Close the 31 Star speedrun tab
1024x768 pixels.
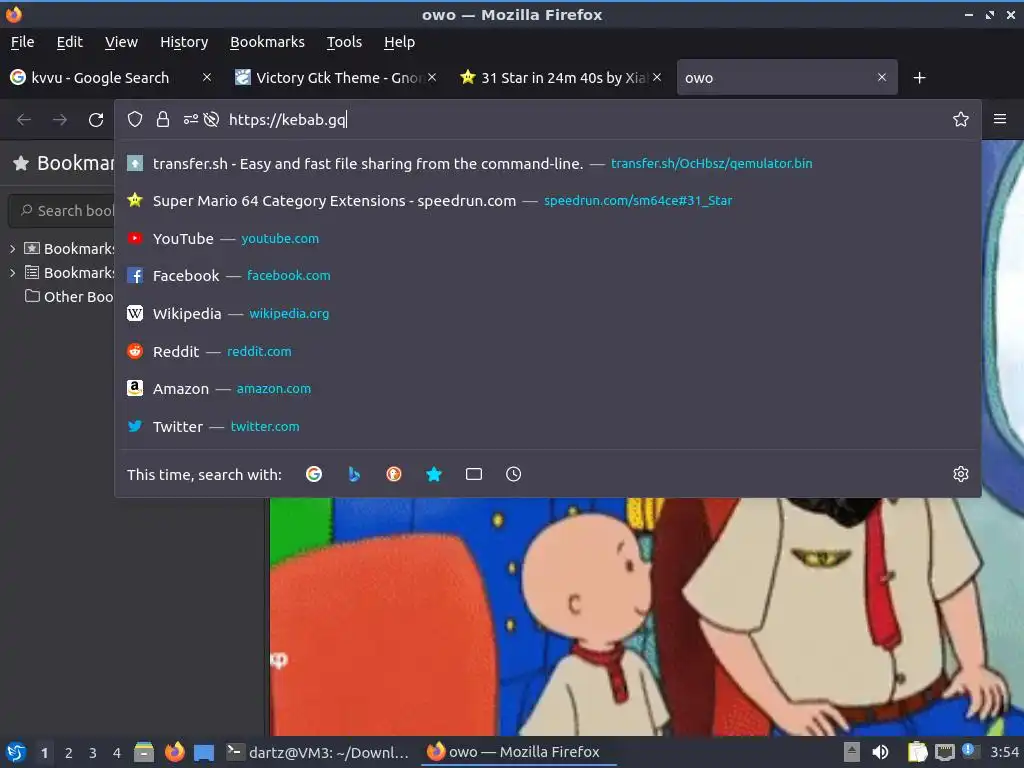point(657,77)
